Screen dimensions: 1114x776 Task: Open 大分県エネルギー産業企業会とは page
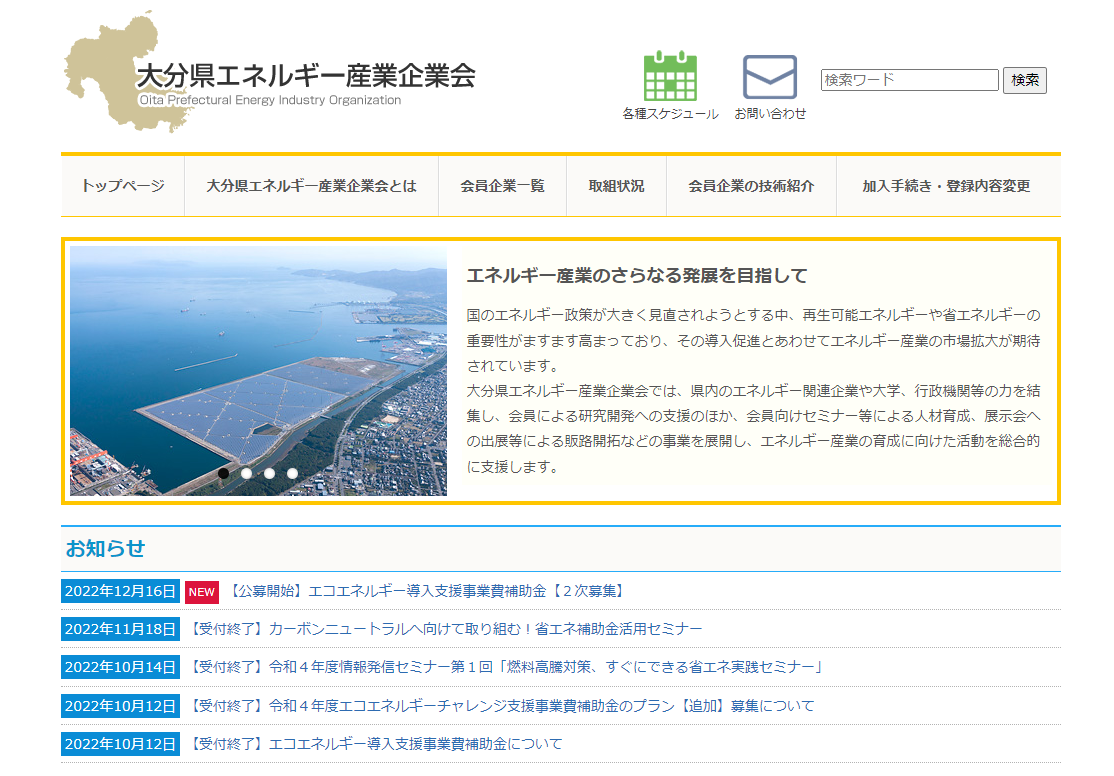pyautogui.click(x=310, y=185)
